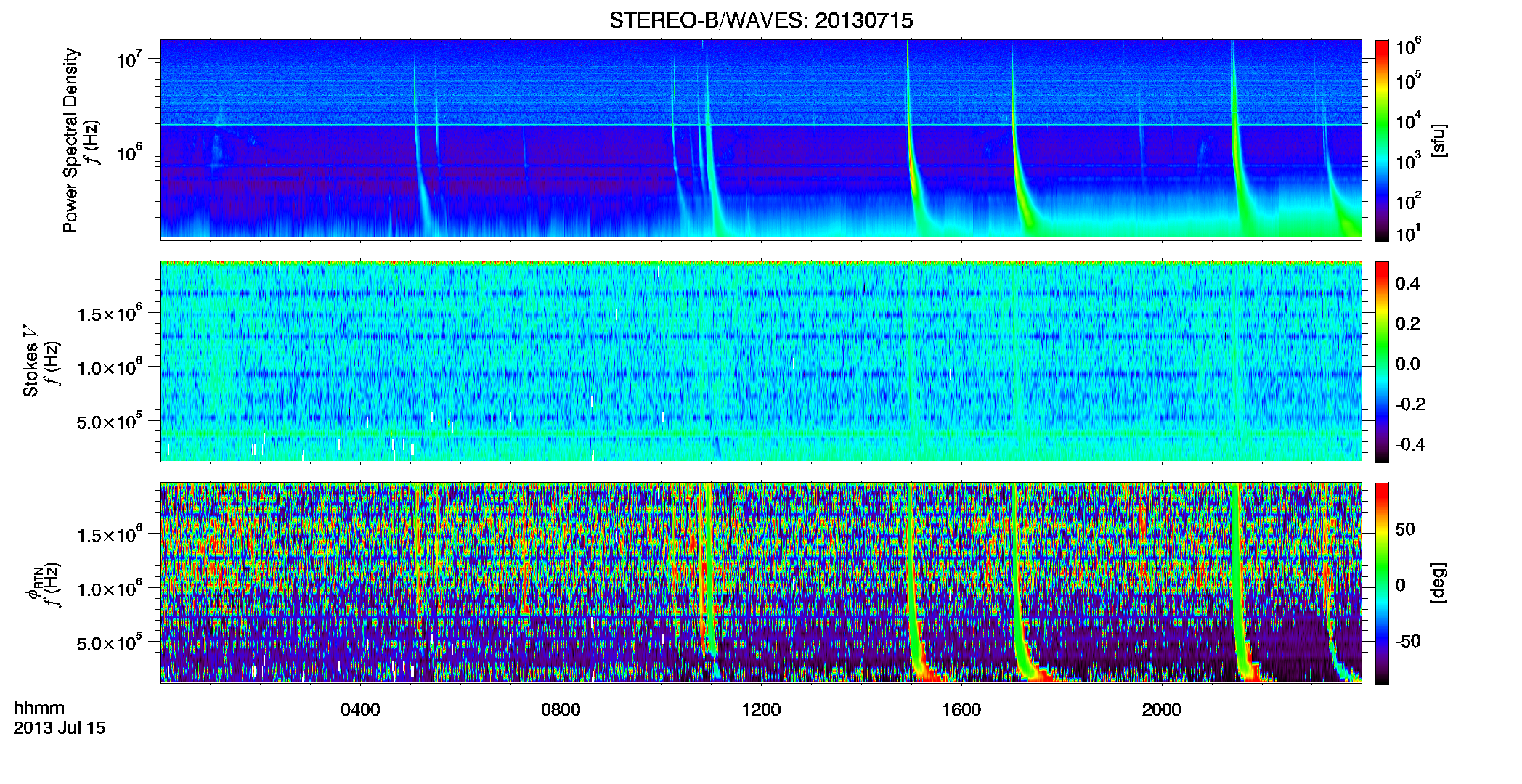Select the "1600" time axis label
The width and height of the screenshot is (1522, 784).
click(961, 710)
